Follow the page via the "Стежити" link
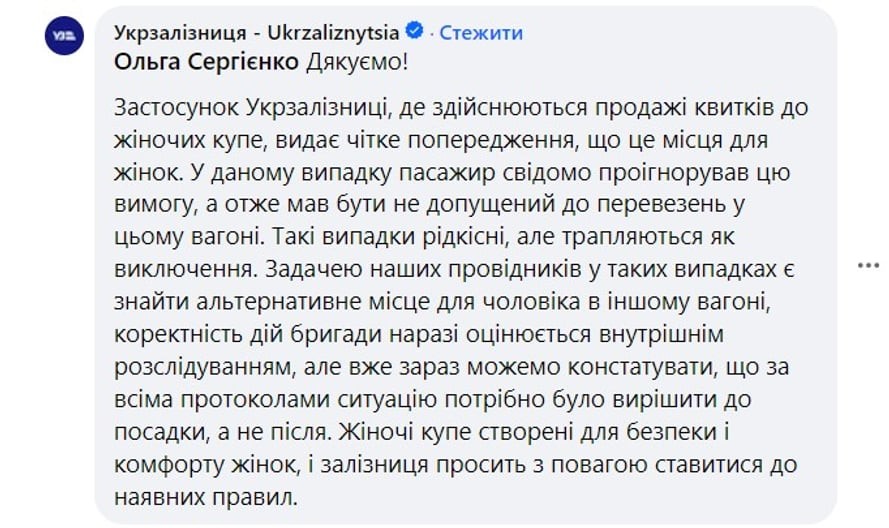The width and height of the screenshot is (889, 528). point(481,32)
